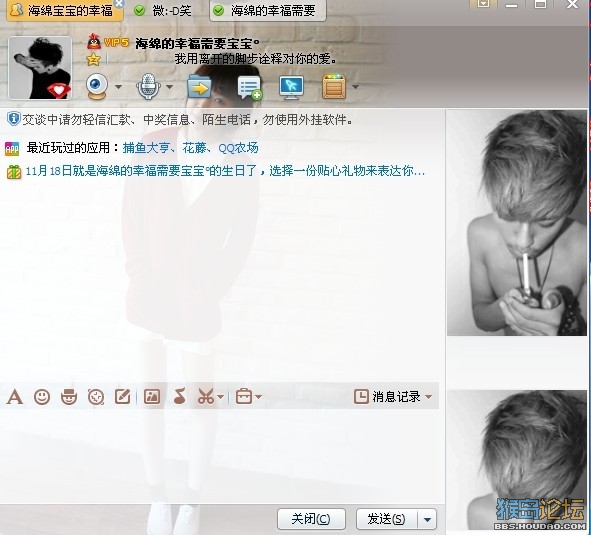
Task: Start a video call with webcam icon
Action: point(97,86)
